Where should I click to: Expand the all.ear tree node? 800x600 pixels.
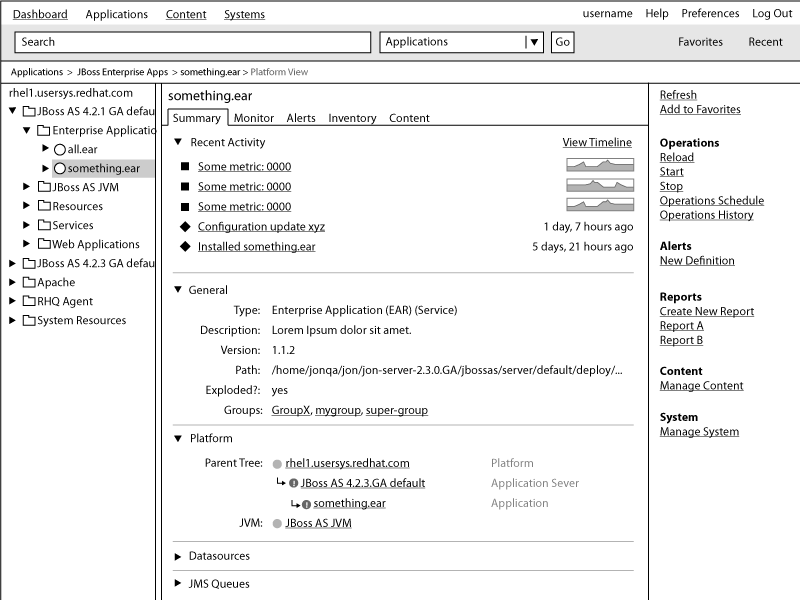45,148
